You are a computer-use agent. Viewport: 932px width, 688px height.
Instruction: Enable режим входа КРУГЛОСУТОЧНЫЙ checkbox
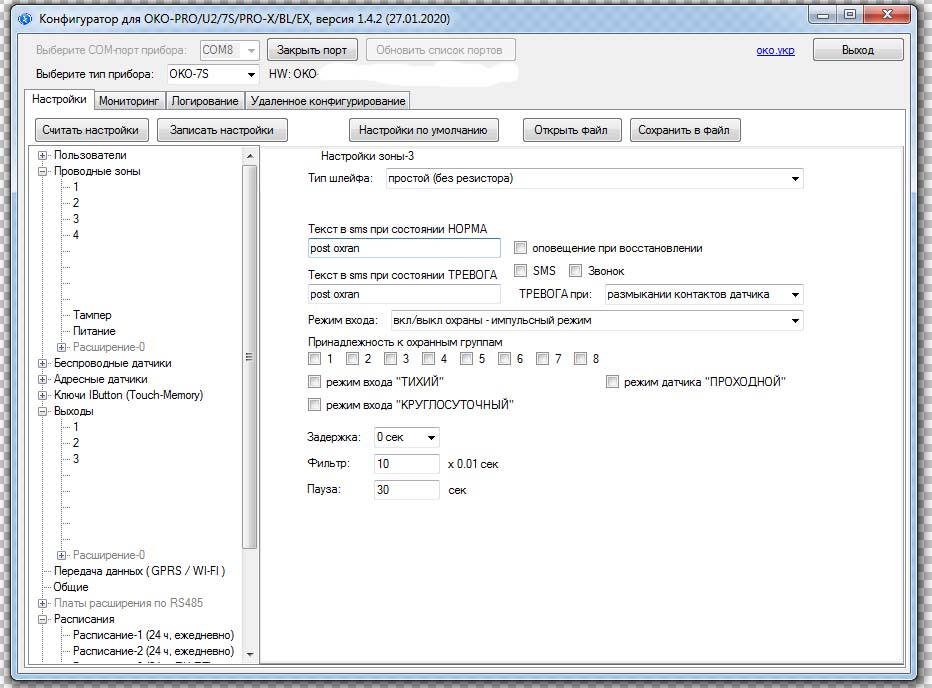[x=314, y=405]
